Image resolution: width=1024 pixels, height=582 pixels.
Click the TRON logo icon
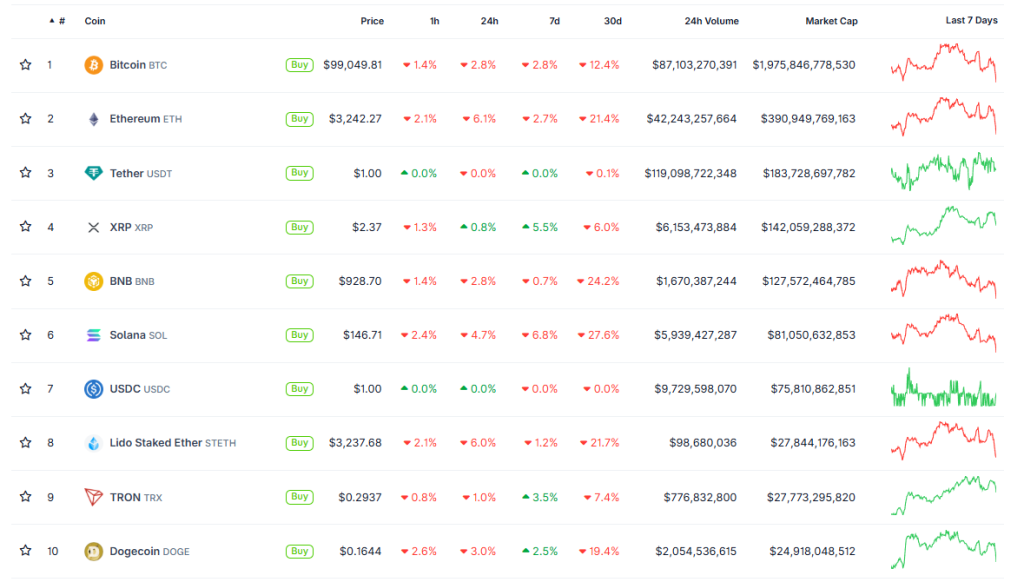click(93, 497)
